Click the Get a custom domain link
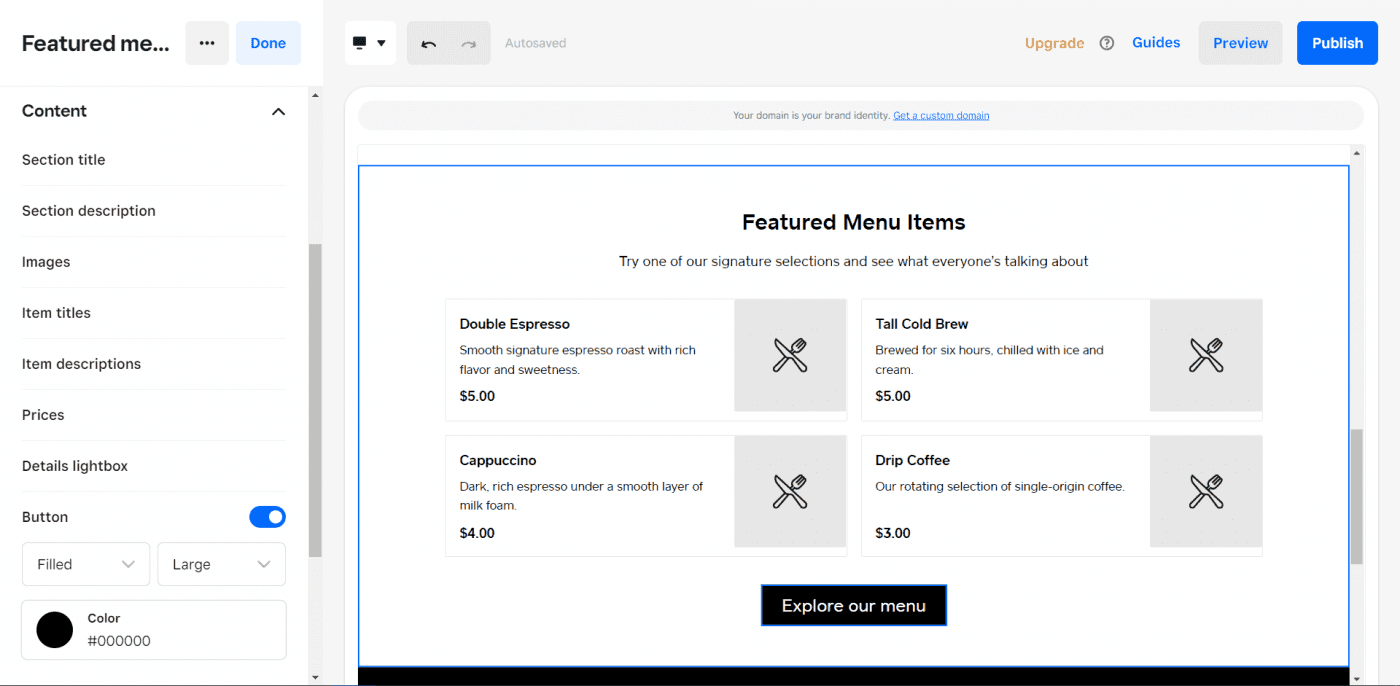Viewport: 1400px width, 686px height. pyautogui.click(x=941, y=116)
